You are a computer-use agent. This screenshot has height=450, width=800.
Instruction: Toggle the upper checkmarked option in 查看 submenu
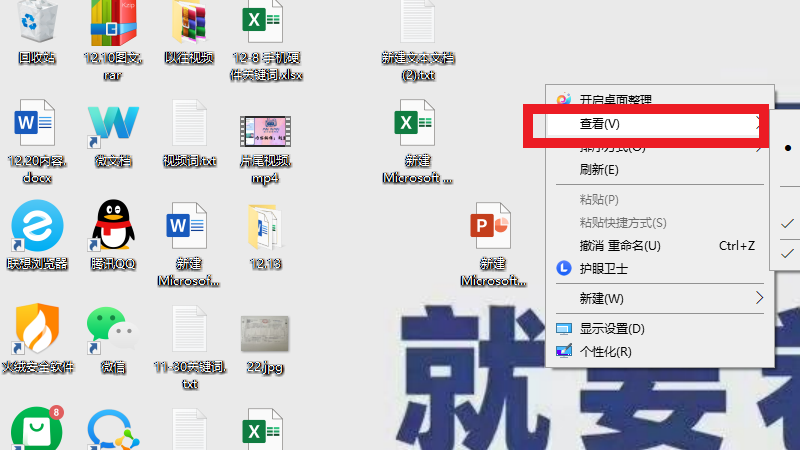[x=788, y=222]
